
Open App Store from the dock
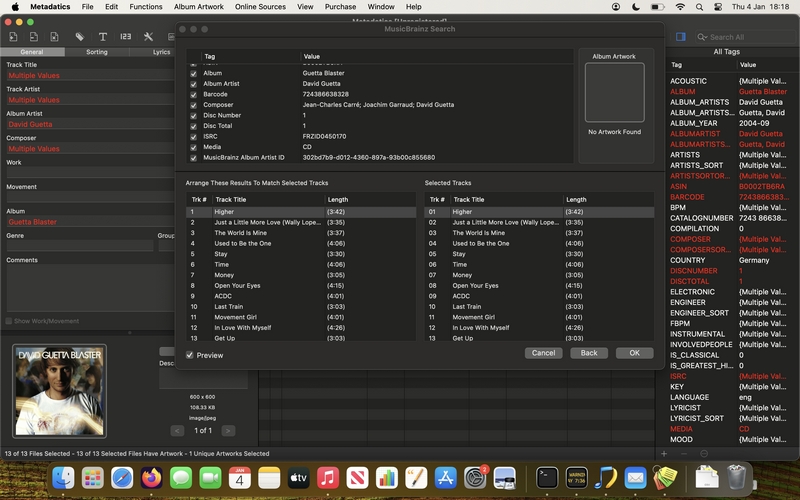(x=445, y=478)
